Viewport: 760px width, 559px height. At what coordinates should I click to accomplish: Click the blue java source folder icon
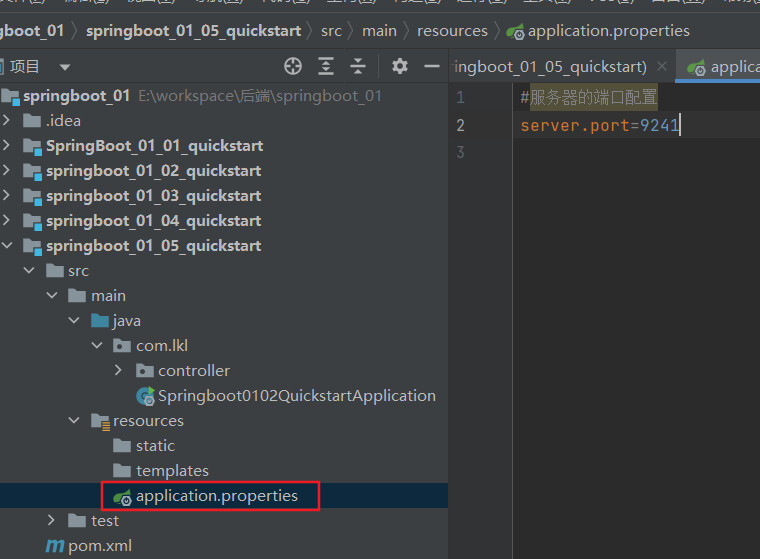pyautogui.click(x=100, y=320)
